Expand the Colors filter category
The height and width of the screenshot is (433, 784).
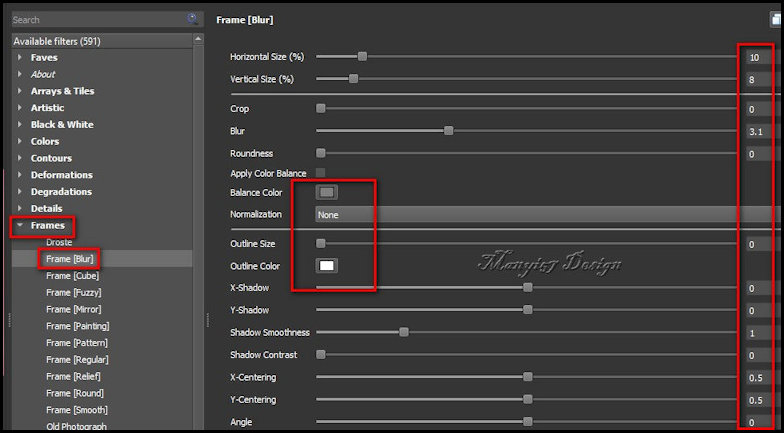[x=20, y=142]
